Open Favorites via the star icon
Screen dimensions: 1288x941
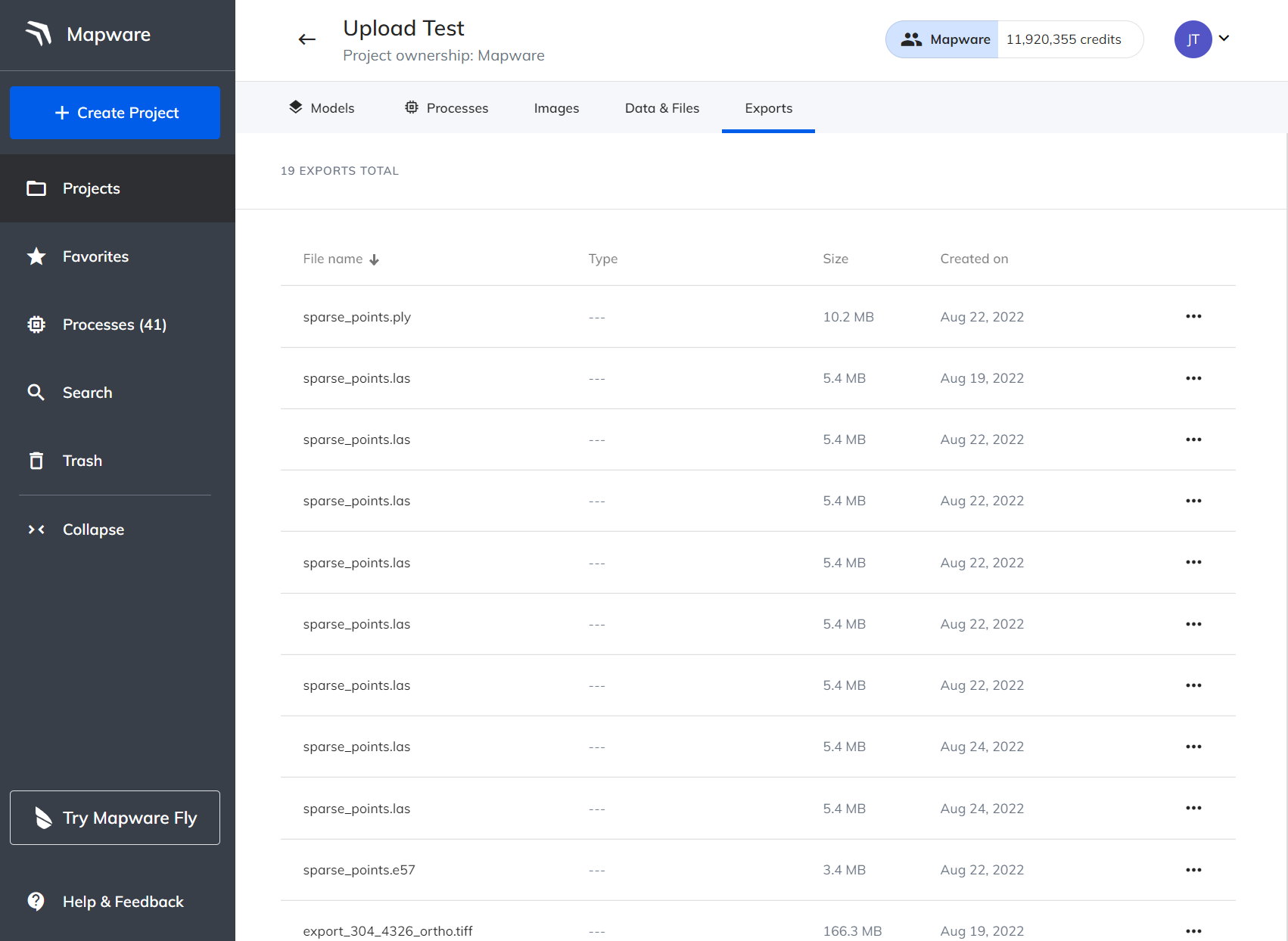[x=36, y=256]
